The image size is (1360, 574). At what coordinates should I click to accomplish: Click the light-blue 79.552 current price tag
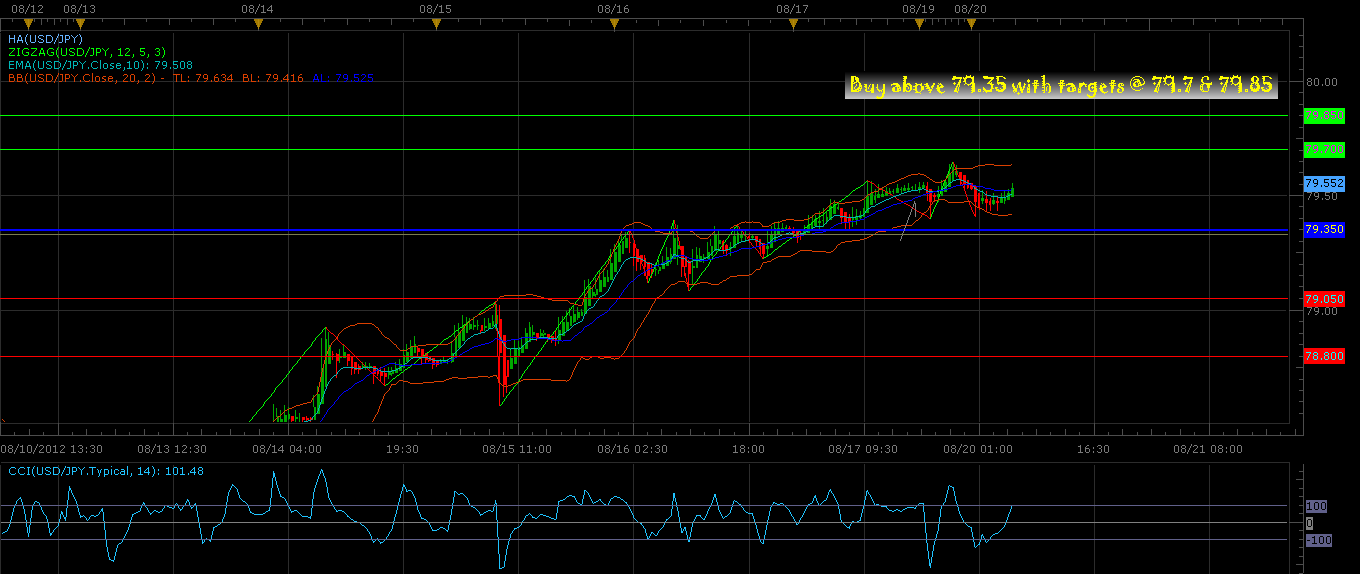coord(1324,184)
